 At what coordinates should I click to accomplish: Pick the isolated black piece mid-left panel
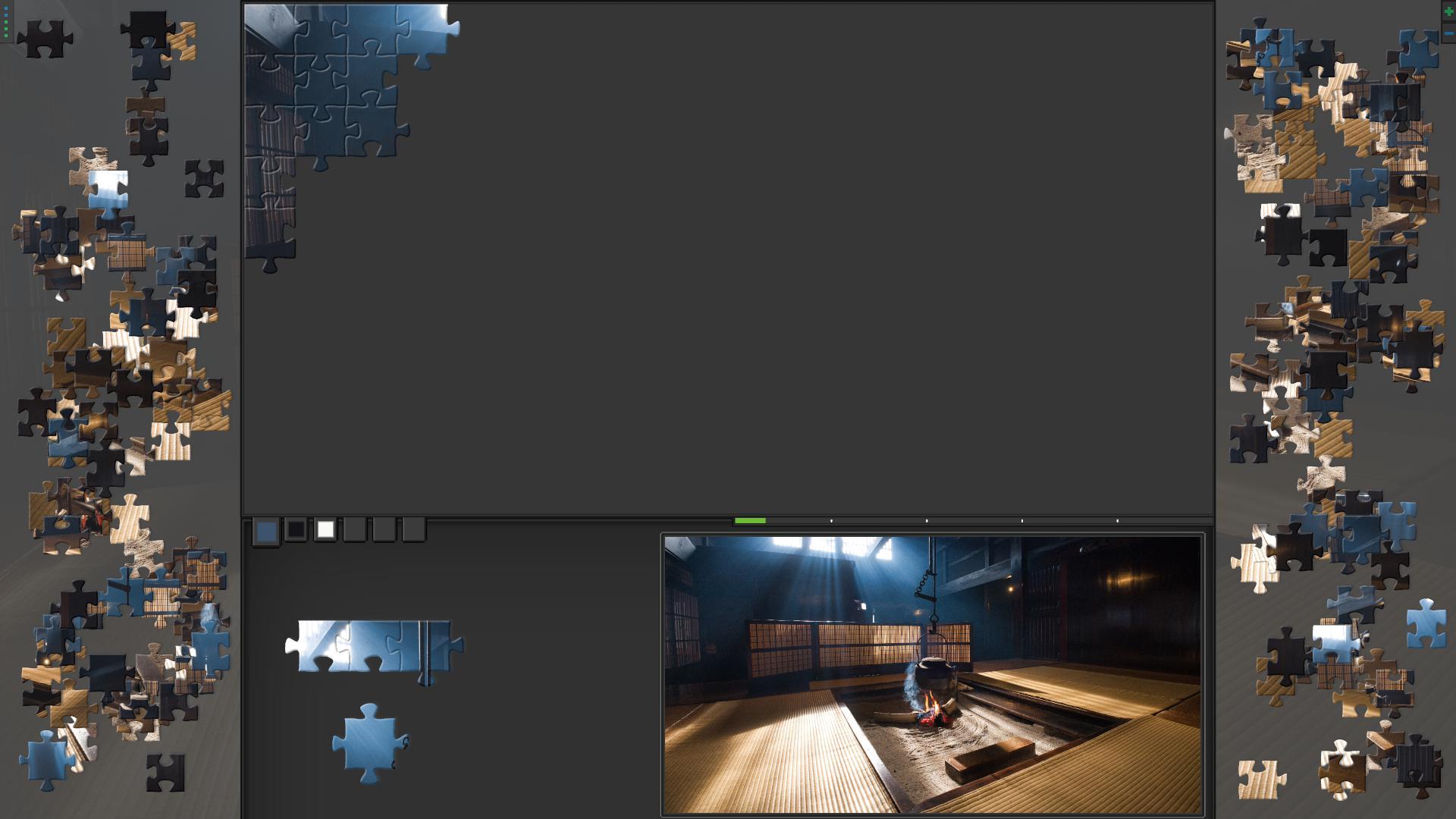[204, 178]
